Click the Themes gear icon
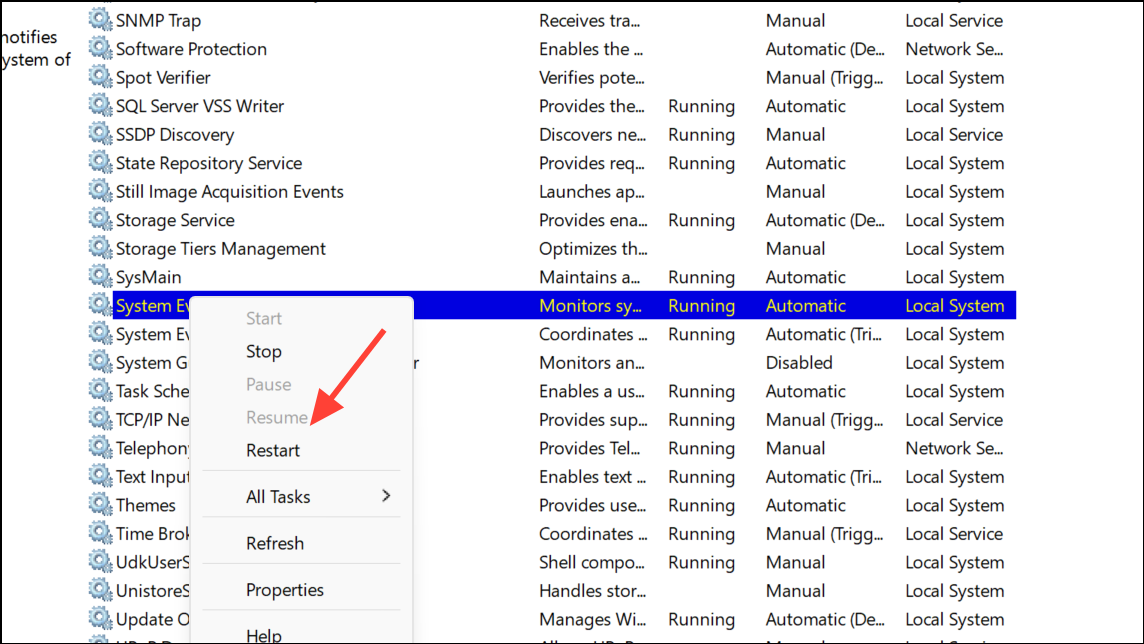1144x644 pixels. (100, 504)
